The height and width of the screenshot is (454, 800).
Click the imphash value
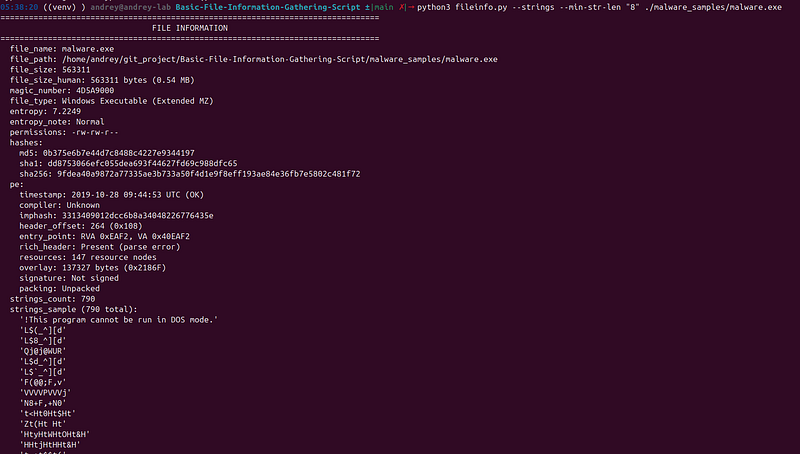(x=138, y=216)
